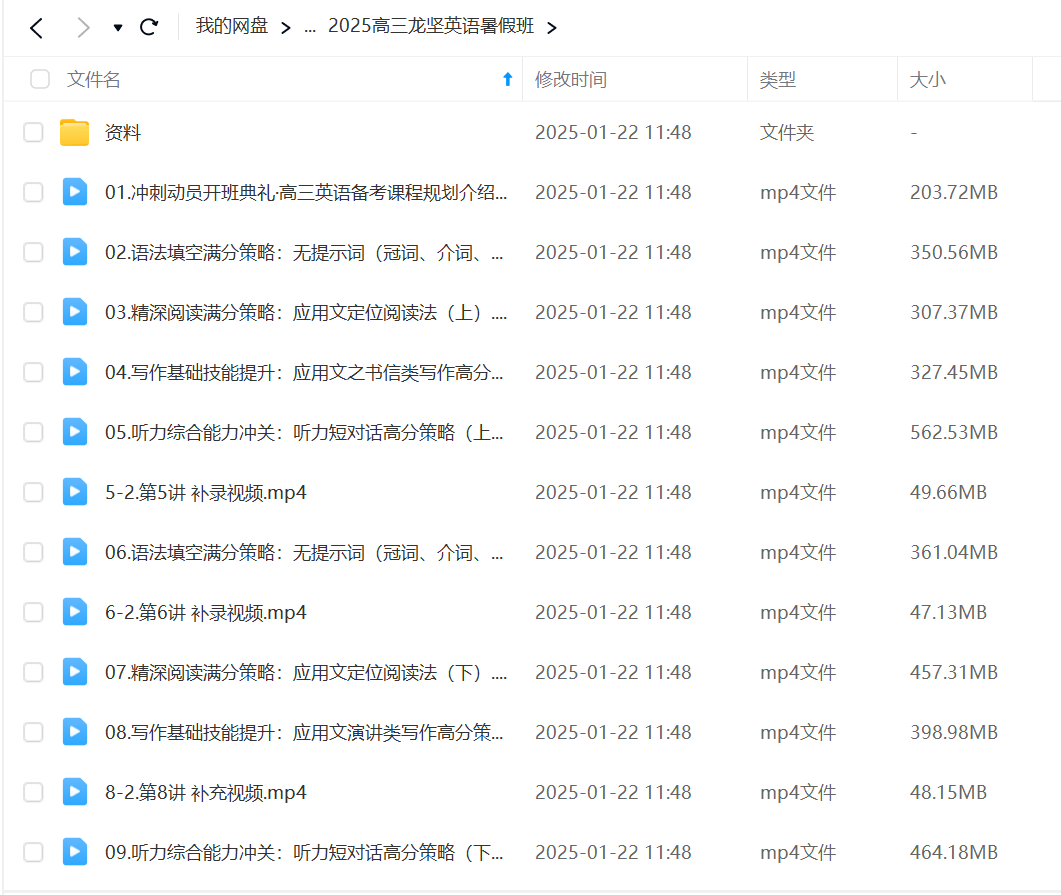Viewport: 1061px width, 895px height.
Task: Open 02.语法填空满分策略 file name
Action: click(304, 252)
